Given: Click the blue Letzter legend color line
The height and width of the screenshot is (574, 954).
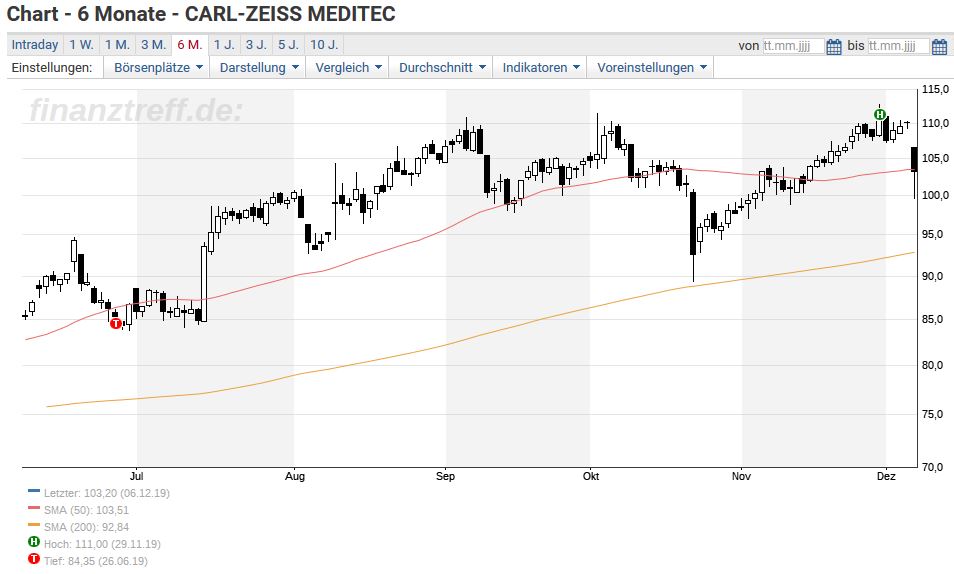Looking at the screenshot, I should (34, 491).
